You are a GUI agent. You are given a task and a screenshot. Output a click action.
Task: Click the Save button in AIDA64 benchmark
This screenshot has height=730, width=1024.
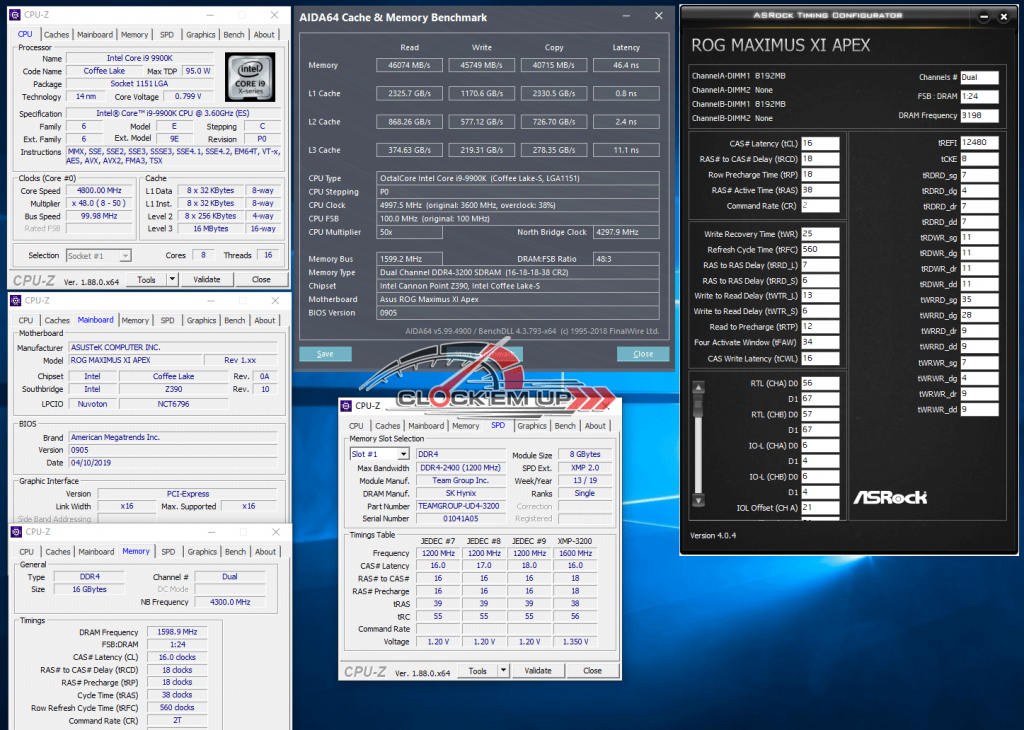(x=325, y=354)
